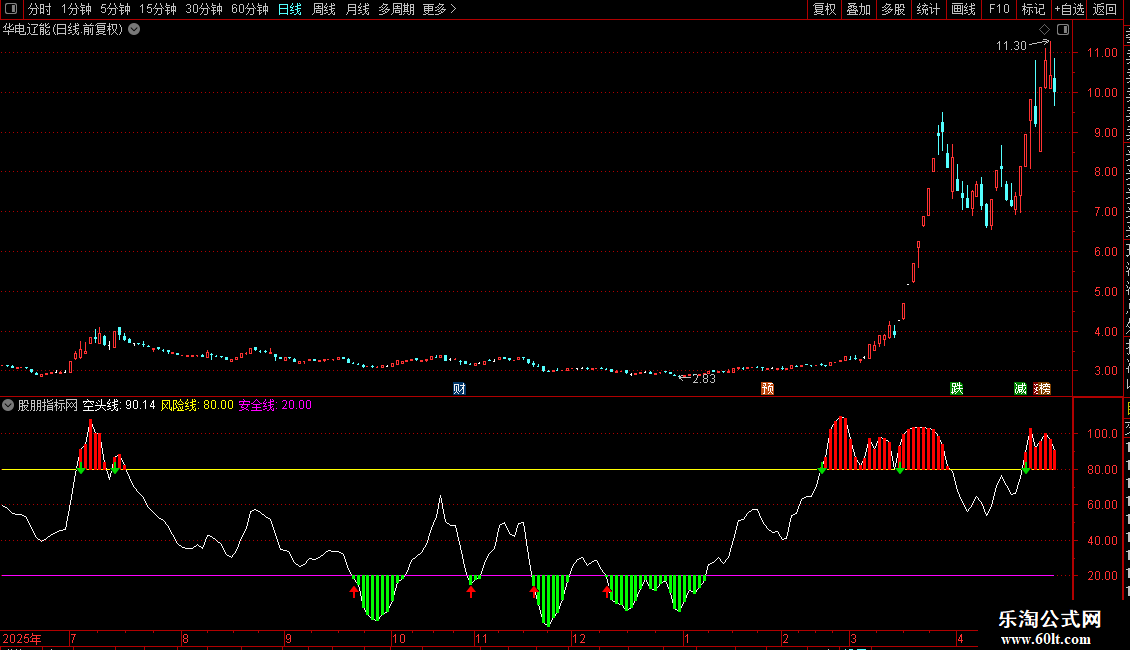Select the 30分钟 period tab
The image size is (1130, 650).
click(204, 9)
